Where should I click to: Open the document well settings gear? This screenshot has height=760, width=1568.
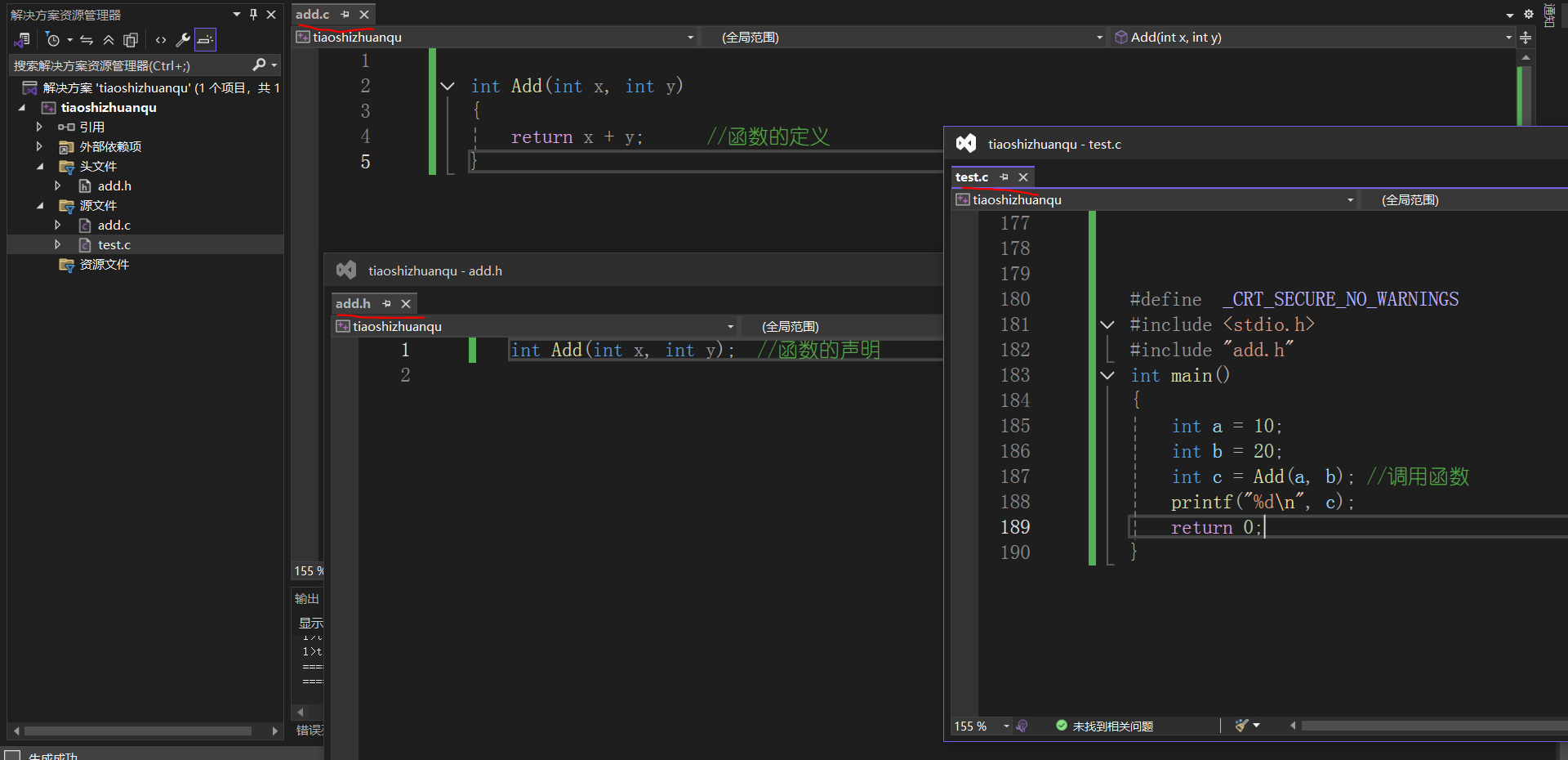pyautogui.click(x=1529, y=14)
